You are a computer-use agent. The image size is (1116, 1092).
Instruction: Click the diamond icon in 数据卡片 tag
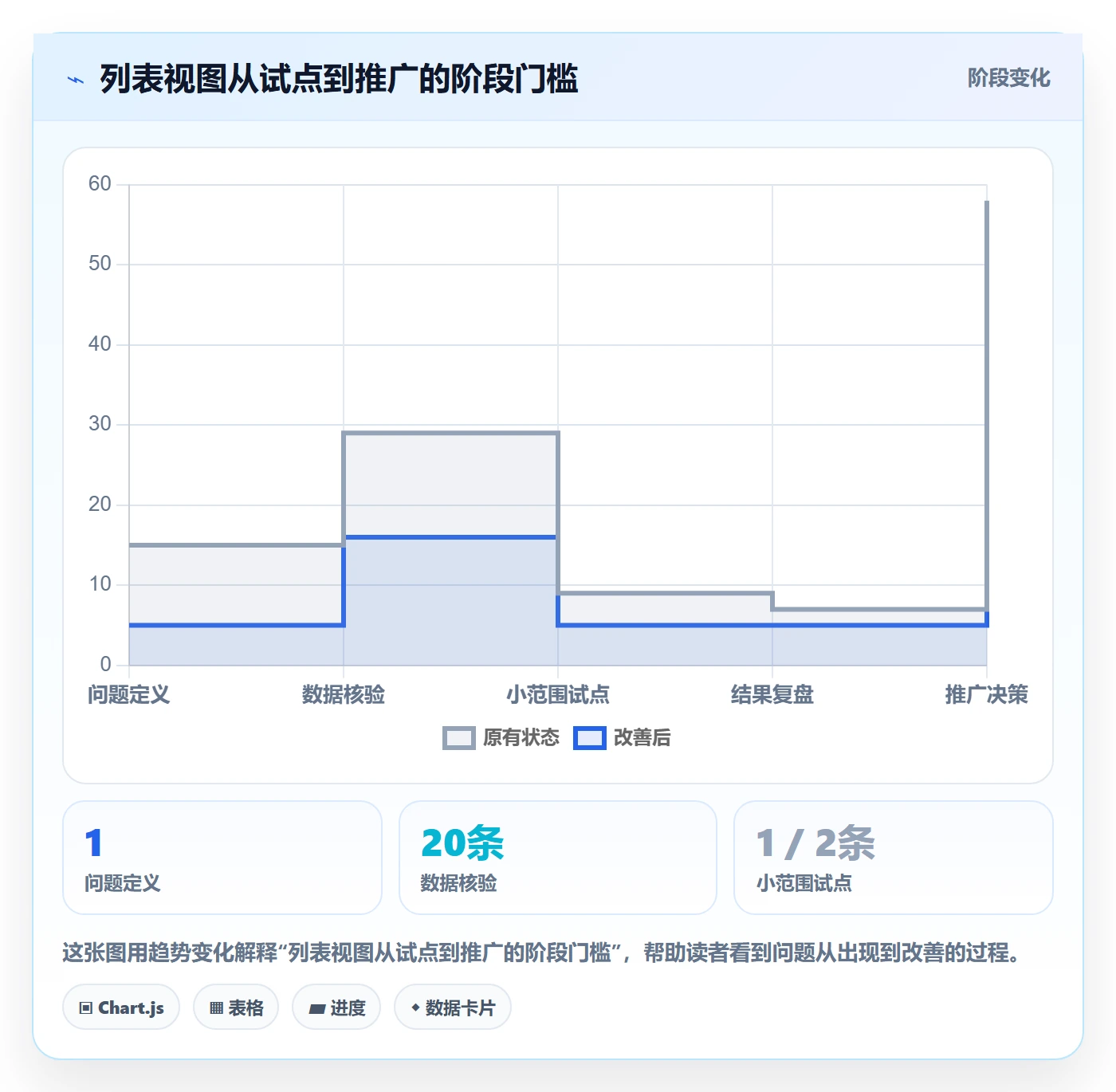pyautogui.click(x=415, y=1008)
